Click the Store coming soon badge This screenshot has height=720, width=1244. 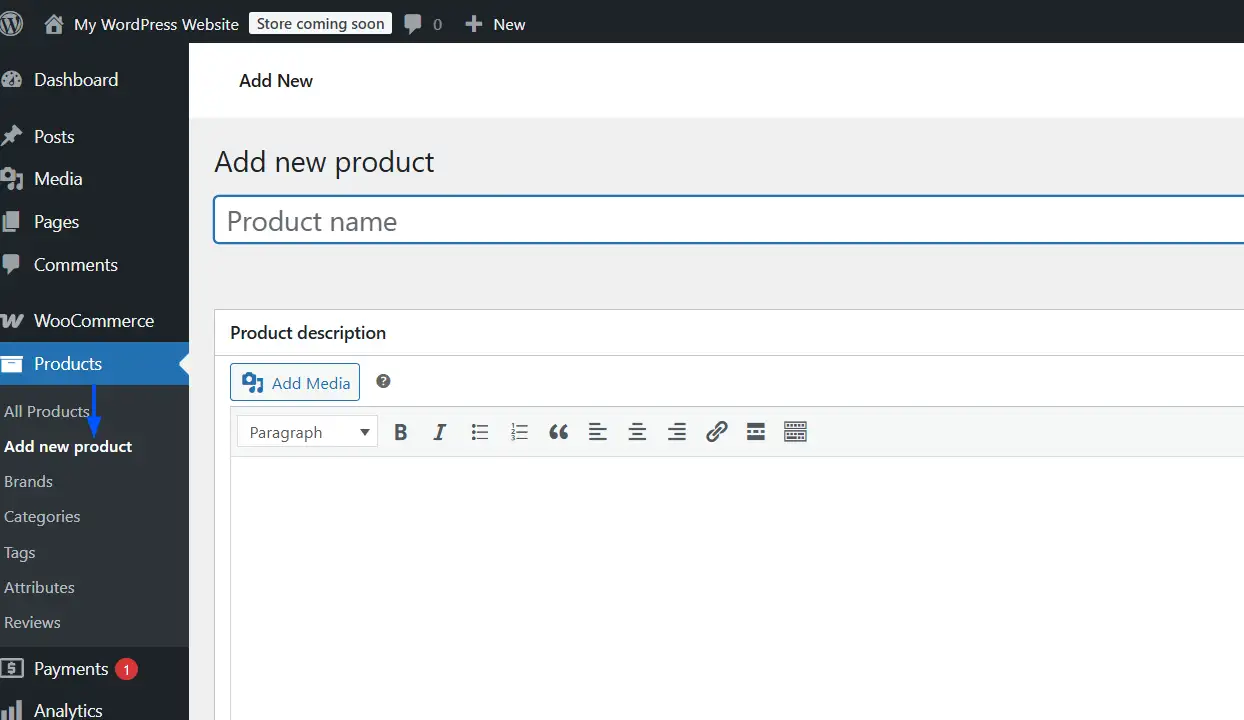point(320,24)
